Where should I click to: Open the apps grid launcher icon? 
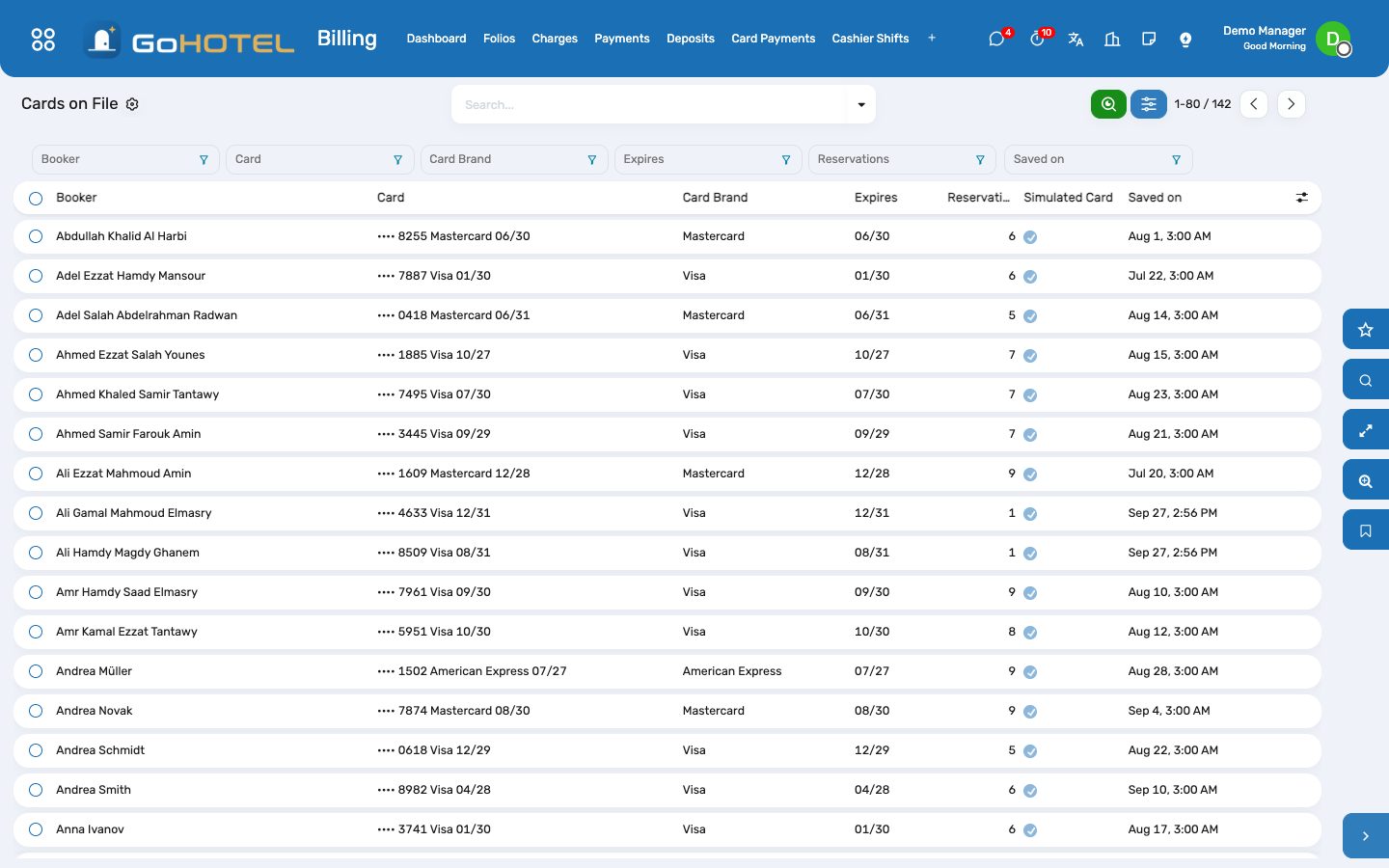[x=43, y=39]
